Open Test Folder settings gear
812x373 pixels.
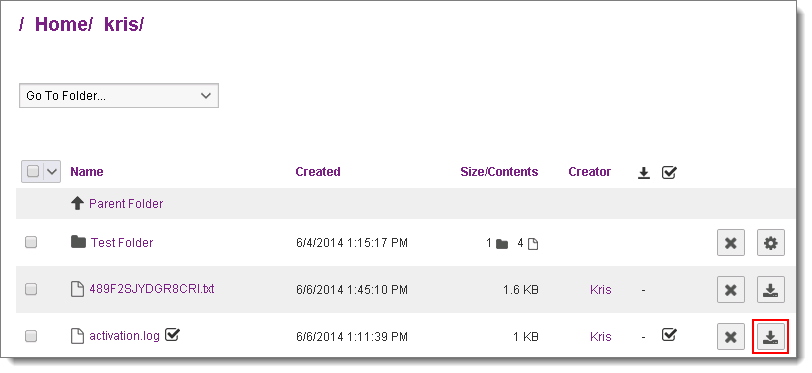pyautogui.click(x=771, y=242)
